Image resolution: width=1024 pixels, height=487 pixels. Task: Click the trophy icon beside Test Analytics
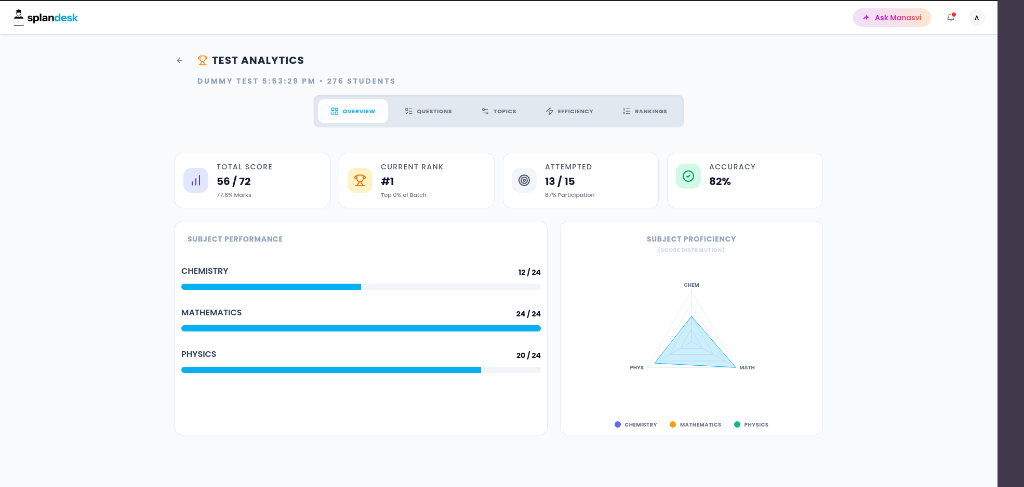click(x=202, y=60)
